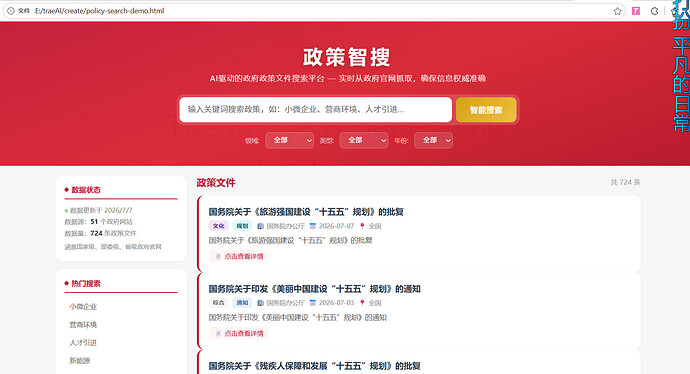Click 点击查看详情 for 旅游强国建设 policy
The height and width of the screenshot is (374, 690).
[x=238, y=256]
